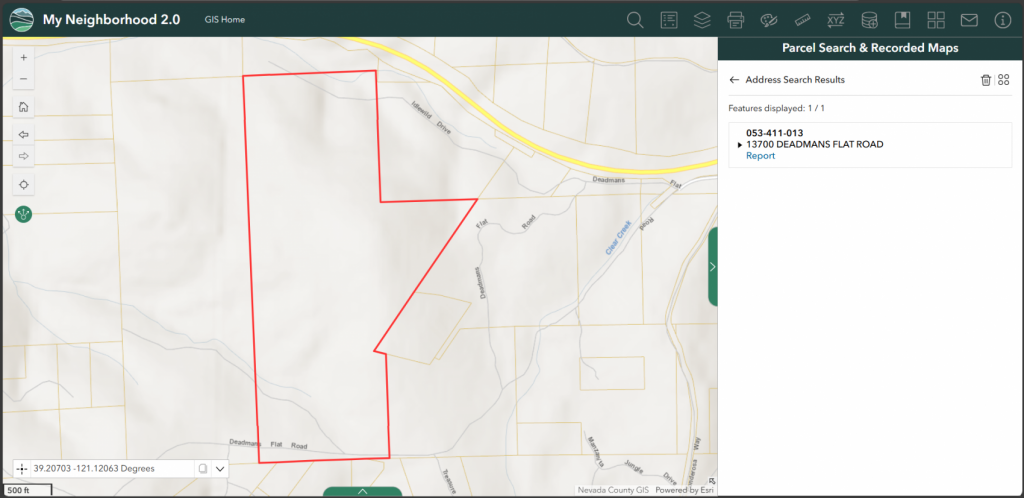Image resolution: width=1024 pixels, height=498 pixels.
Task: Open the search tool magnifier icon
Action: tap(634, 20)
